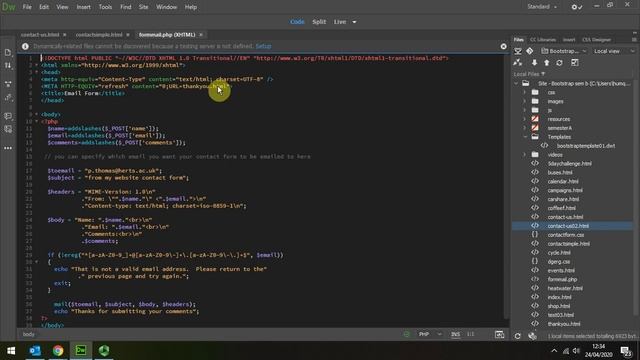Click Dreamweaver icon in Windows taskbar
Screen dimensions: 640x360
tap(81, 351)
